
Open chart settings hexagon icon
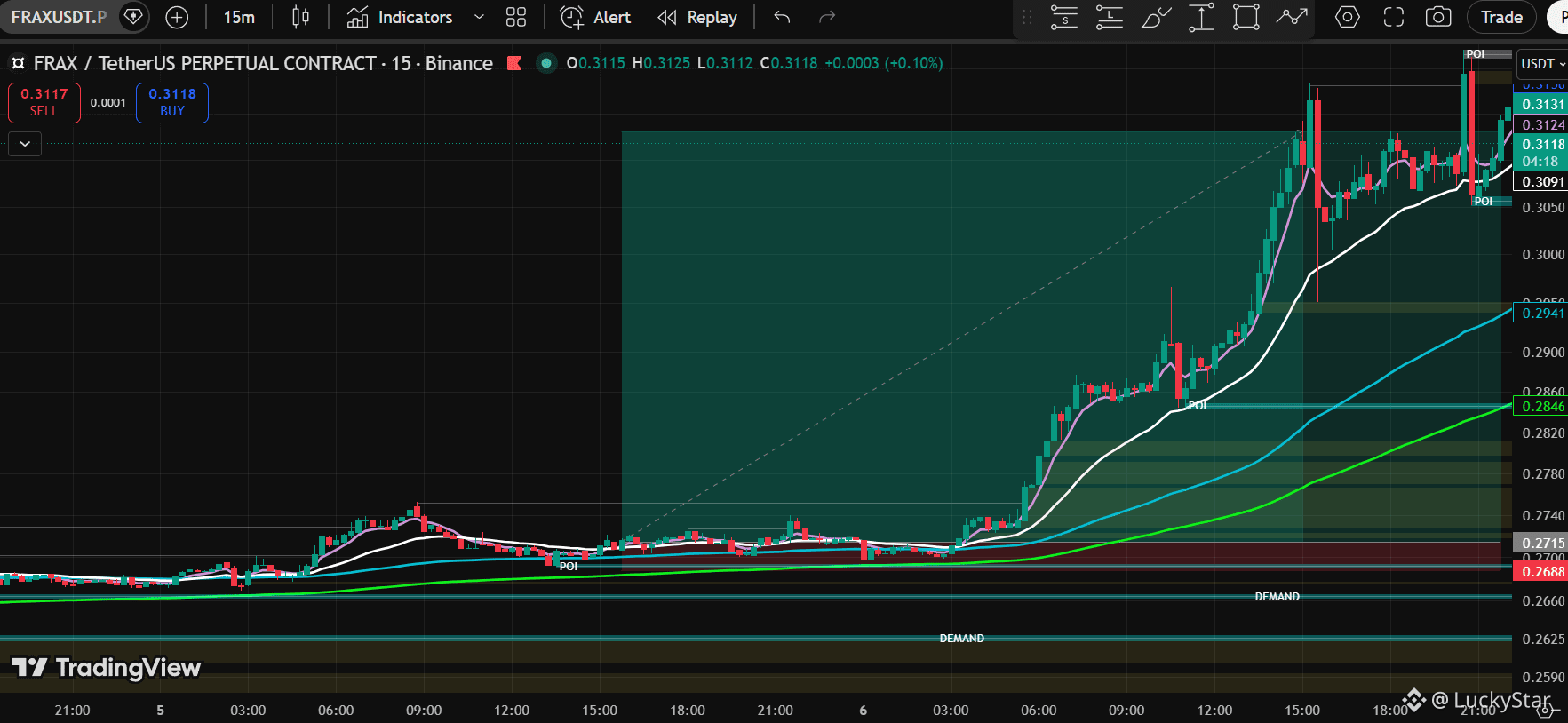pyautogui.click(x=1348, y=17)
